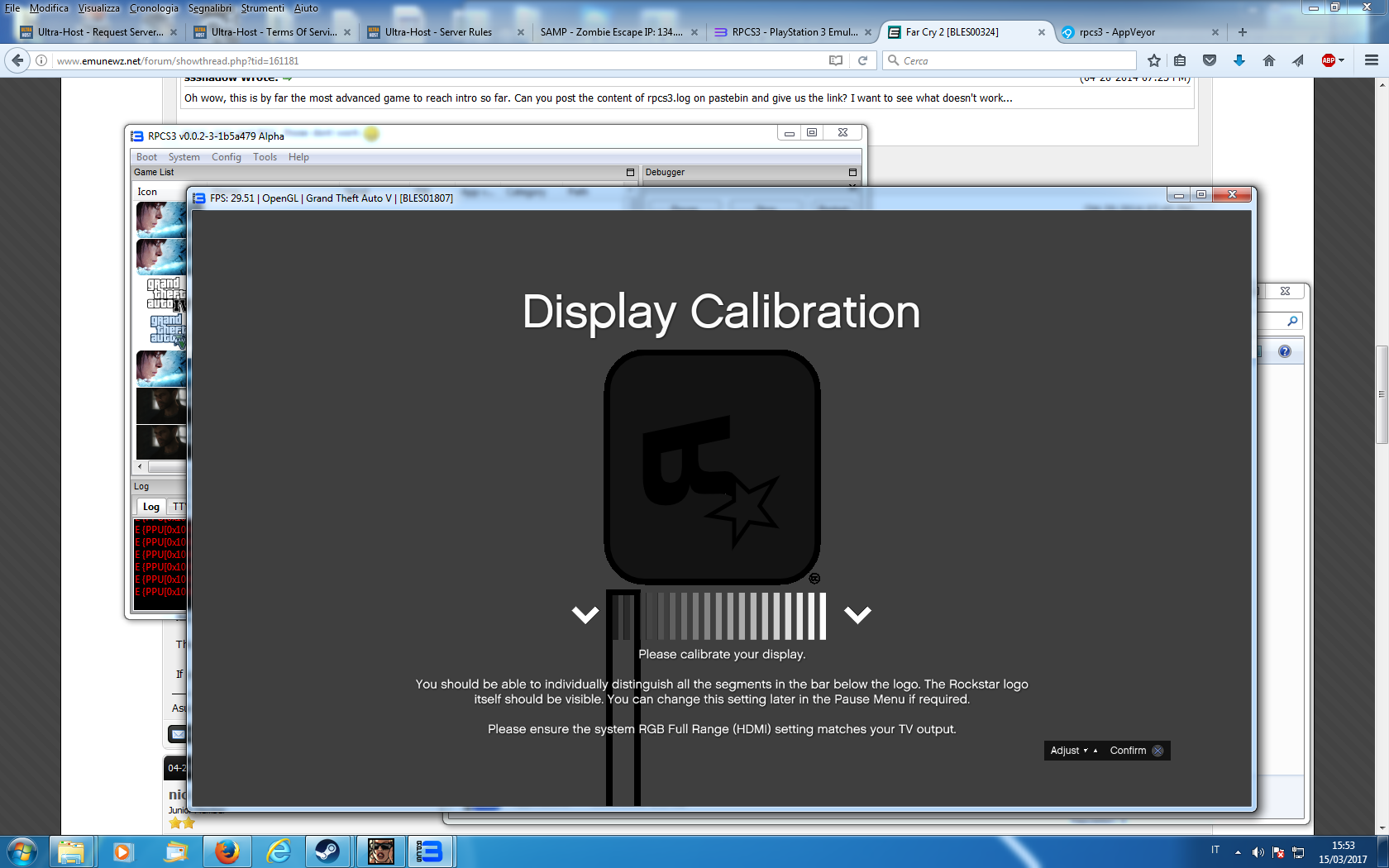This screenshot has height=868, width=1389.
Task: Go back with the browser back arrow
Action: (x=18, y=60)
